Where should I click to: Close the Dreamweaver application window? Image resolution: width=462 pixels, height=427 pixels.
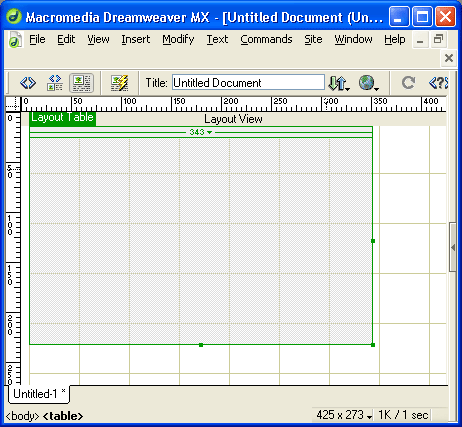tap(445, 17)
